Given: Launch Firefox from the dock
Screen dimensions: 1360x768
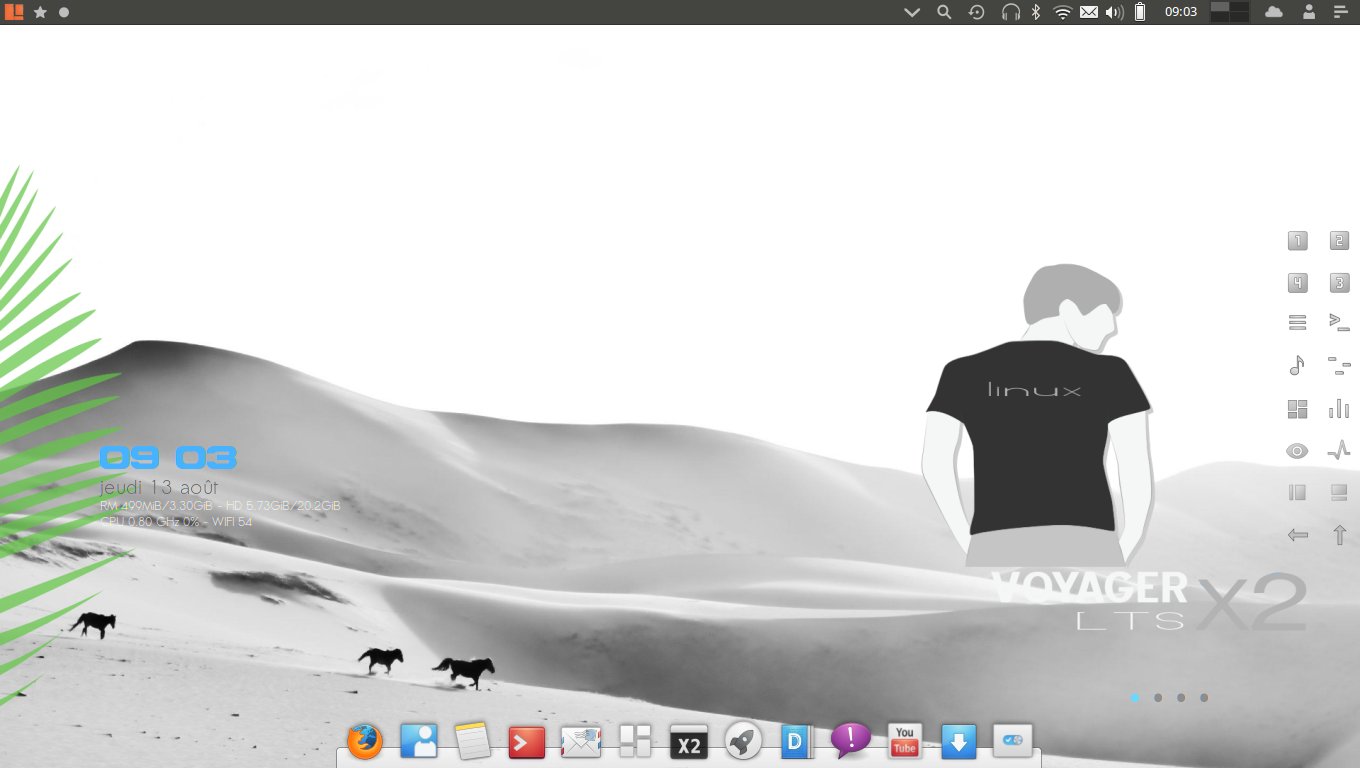Looking at the screenshot, I should coord(365,742).
